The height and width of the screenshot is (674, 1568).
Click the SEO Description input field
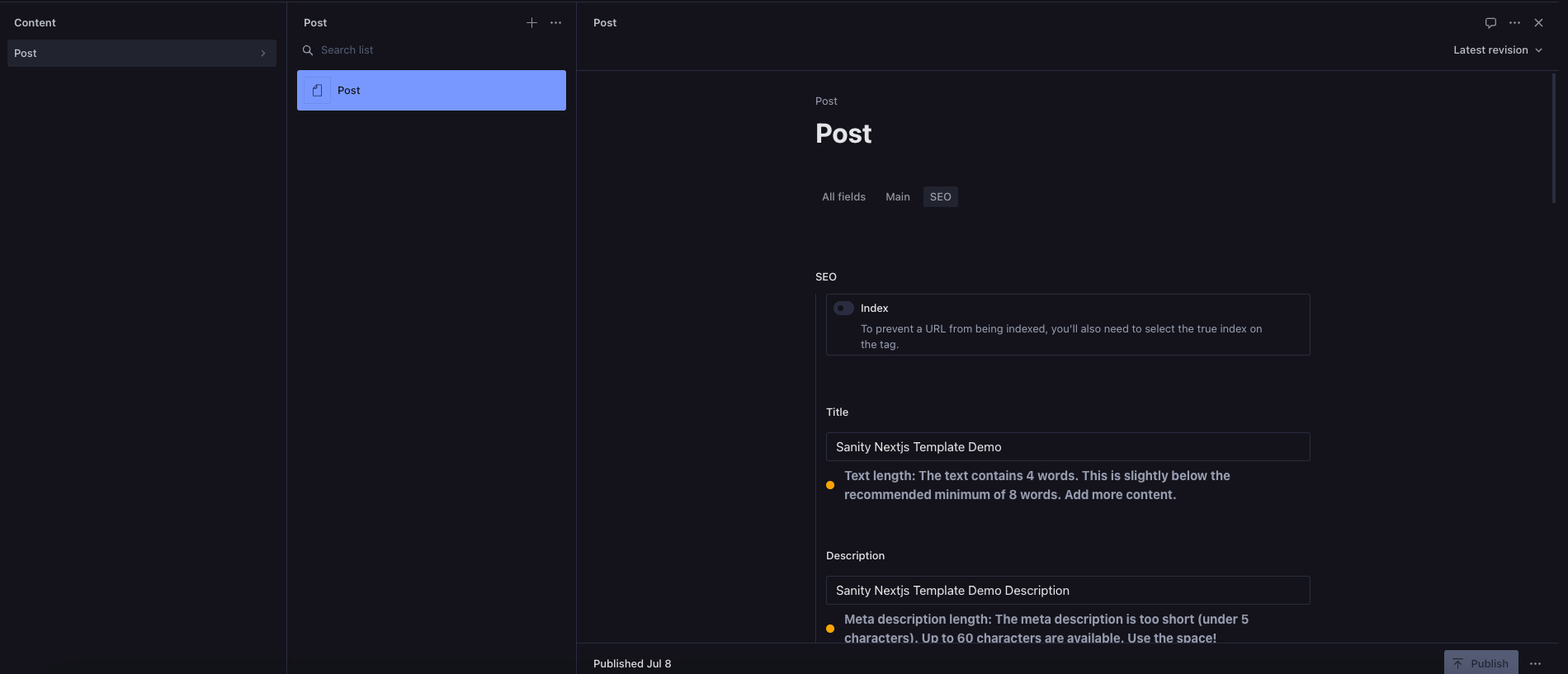click(1068, 591)
